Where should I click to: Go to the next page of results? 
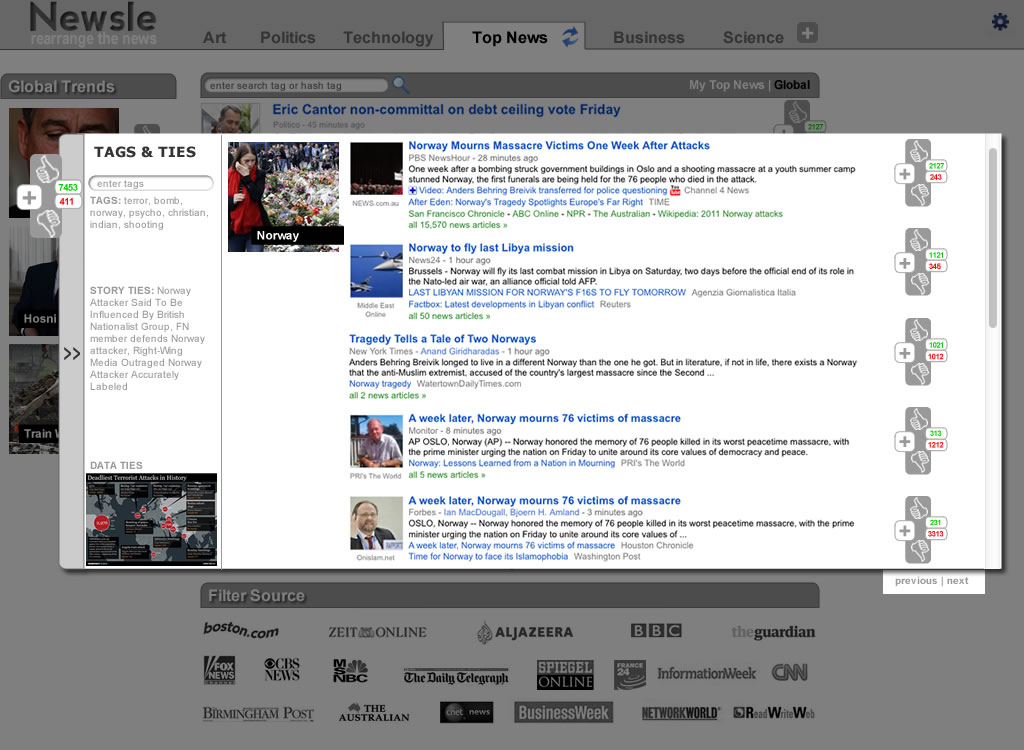(957, 581)
